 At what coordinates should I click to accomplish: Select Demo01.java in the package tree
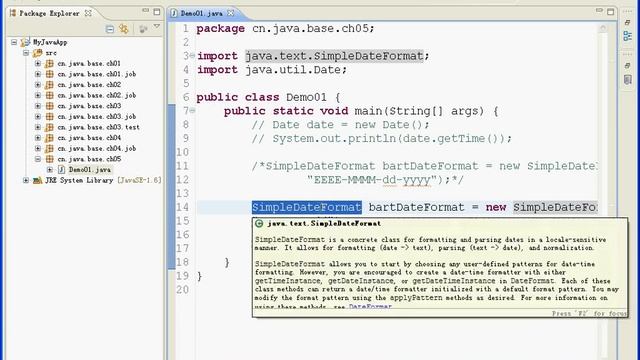(90, 169)
